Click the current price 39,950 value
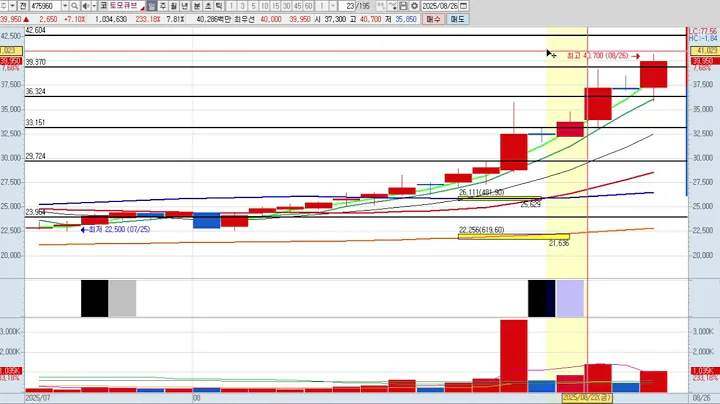720x404 pixels. (11, 19)
